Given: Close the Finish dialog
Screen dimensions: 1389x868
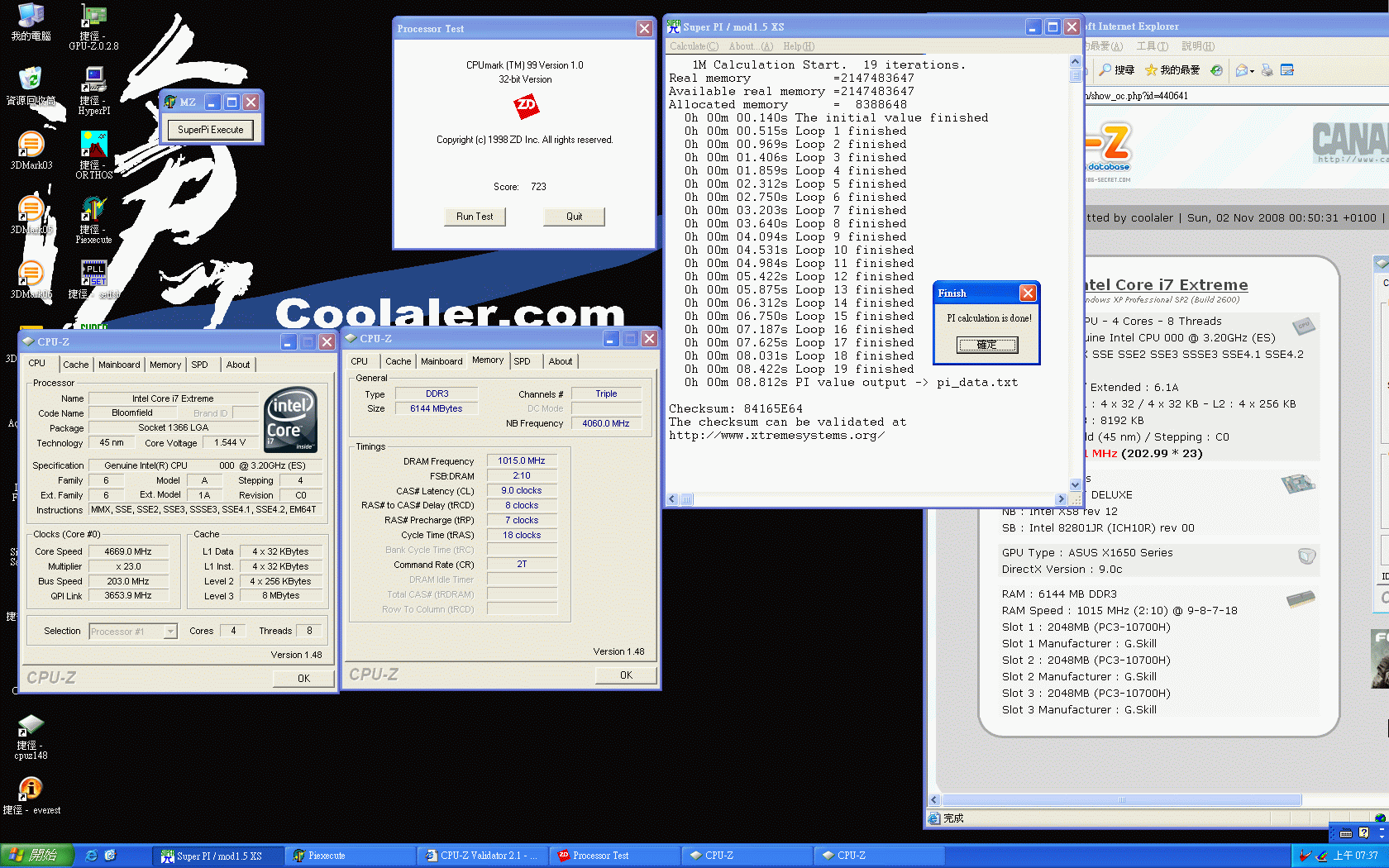Looking at the screenshot, I should tap(1028, 293).
